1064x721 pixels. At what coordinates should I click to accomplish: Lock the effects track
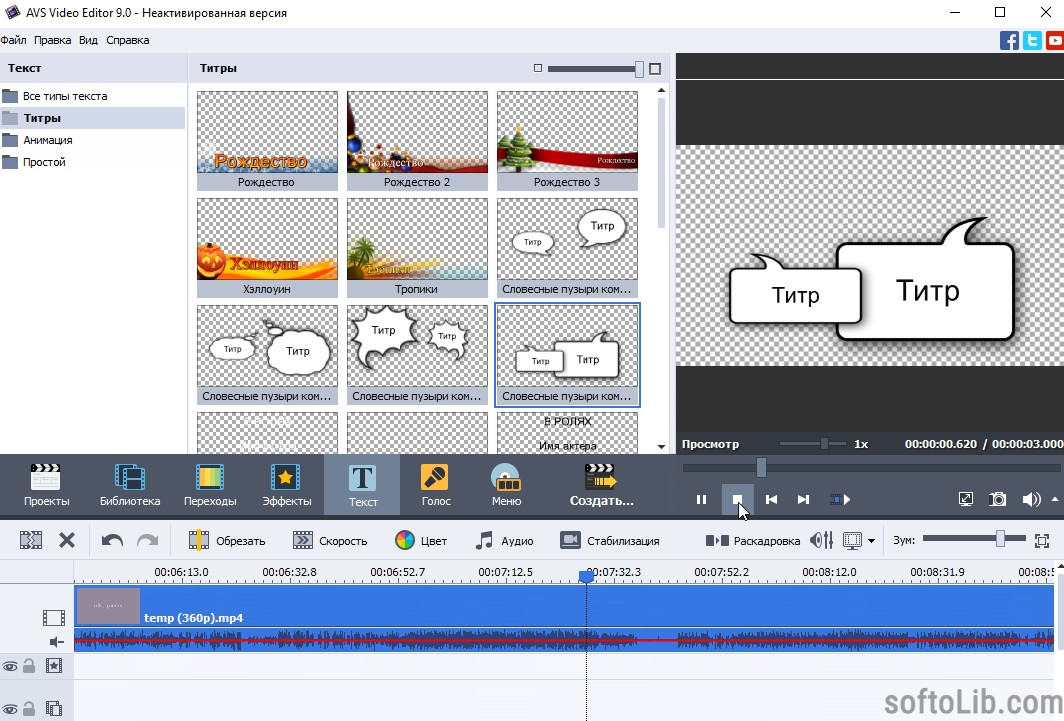[x=28, y=666]
